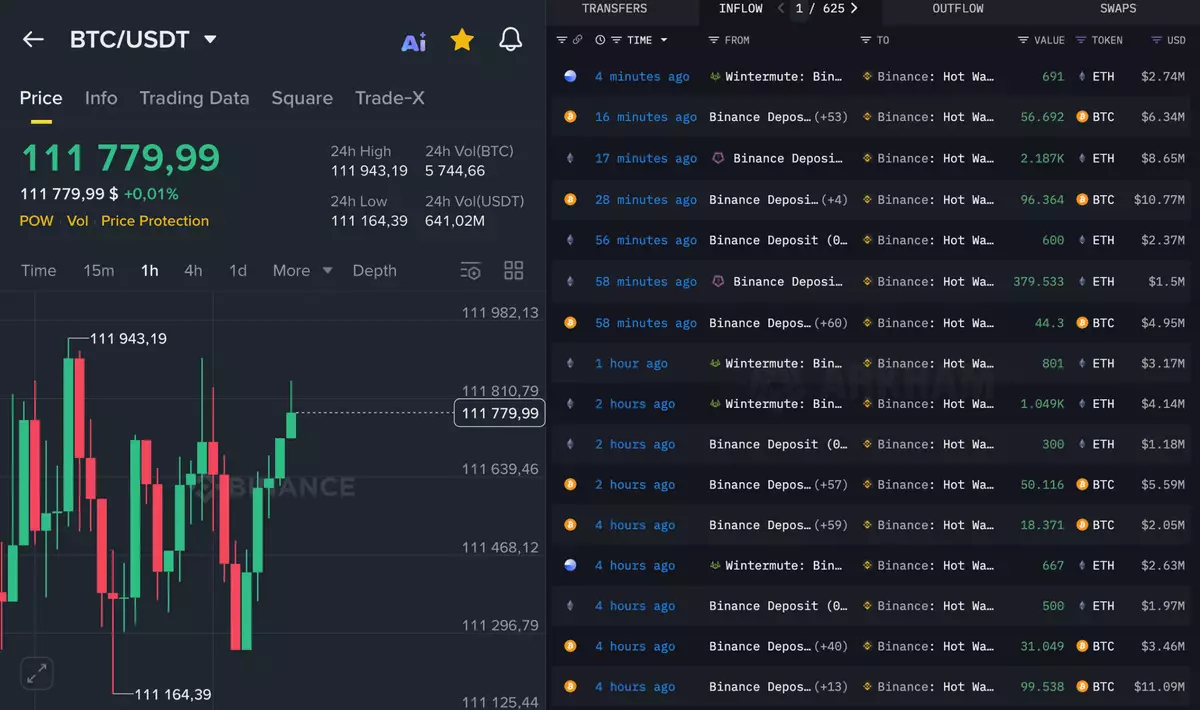Image resolution: width=1200 pixels, height=710 pixels.
Task: Switch to Trading Data tab
Action: pos(194,98)
